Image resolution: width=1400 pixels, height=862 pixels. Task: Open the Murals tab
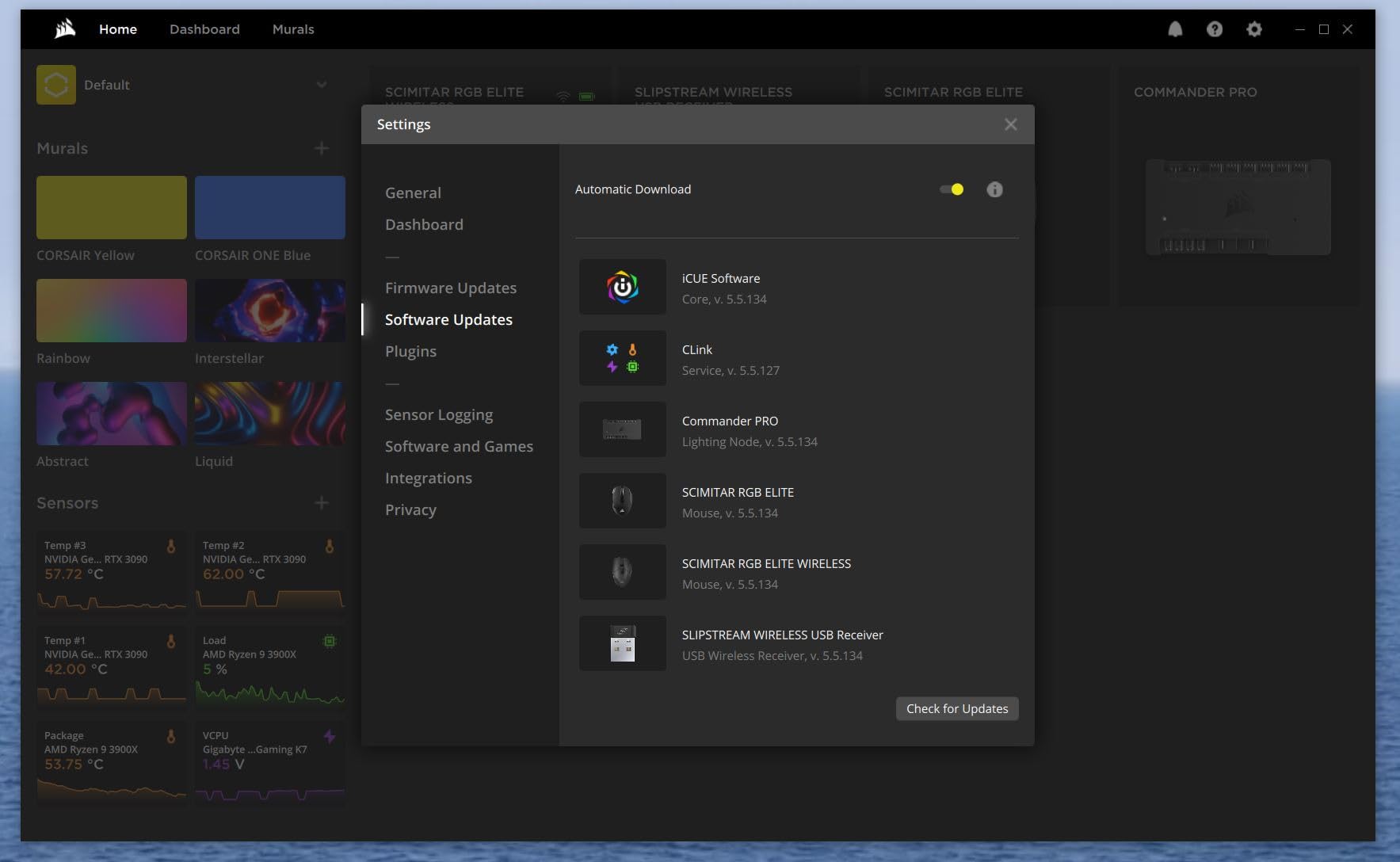(x=293, y=29)
